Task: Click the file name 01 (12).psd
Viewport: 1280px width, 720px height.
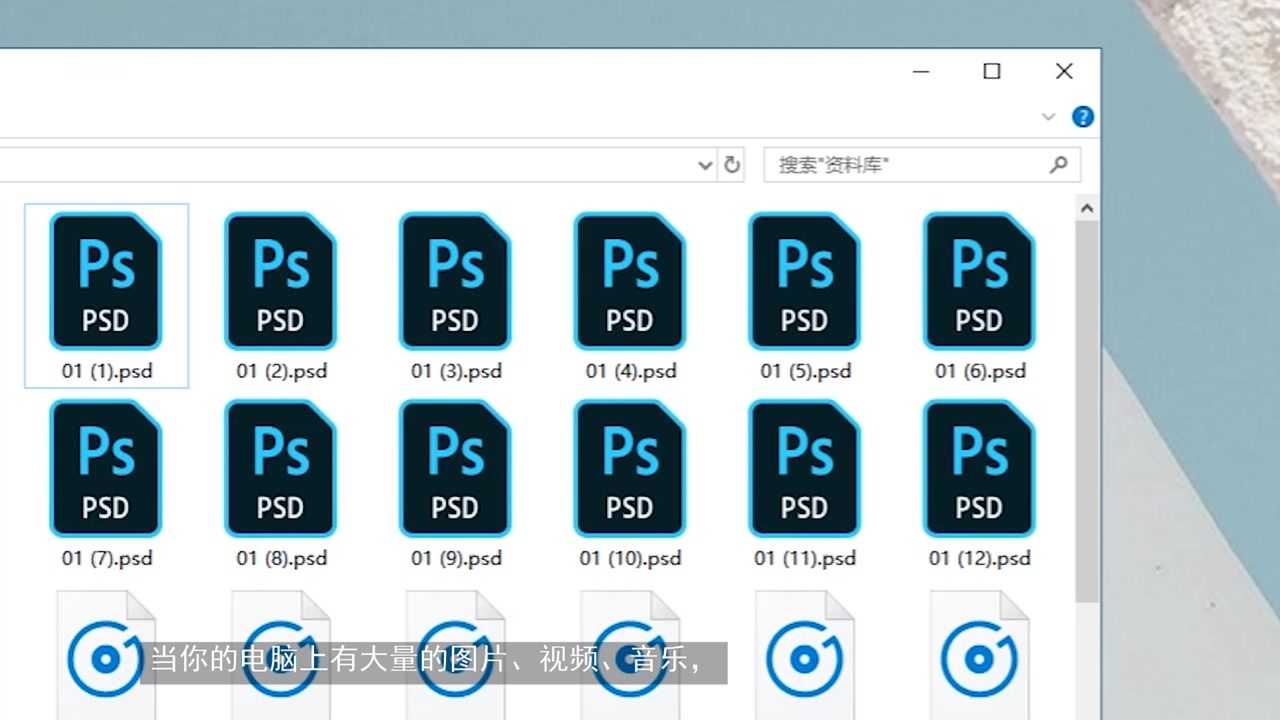Action: click(980, 558)
